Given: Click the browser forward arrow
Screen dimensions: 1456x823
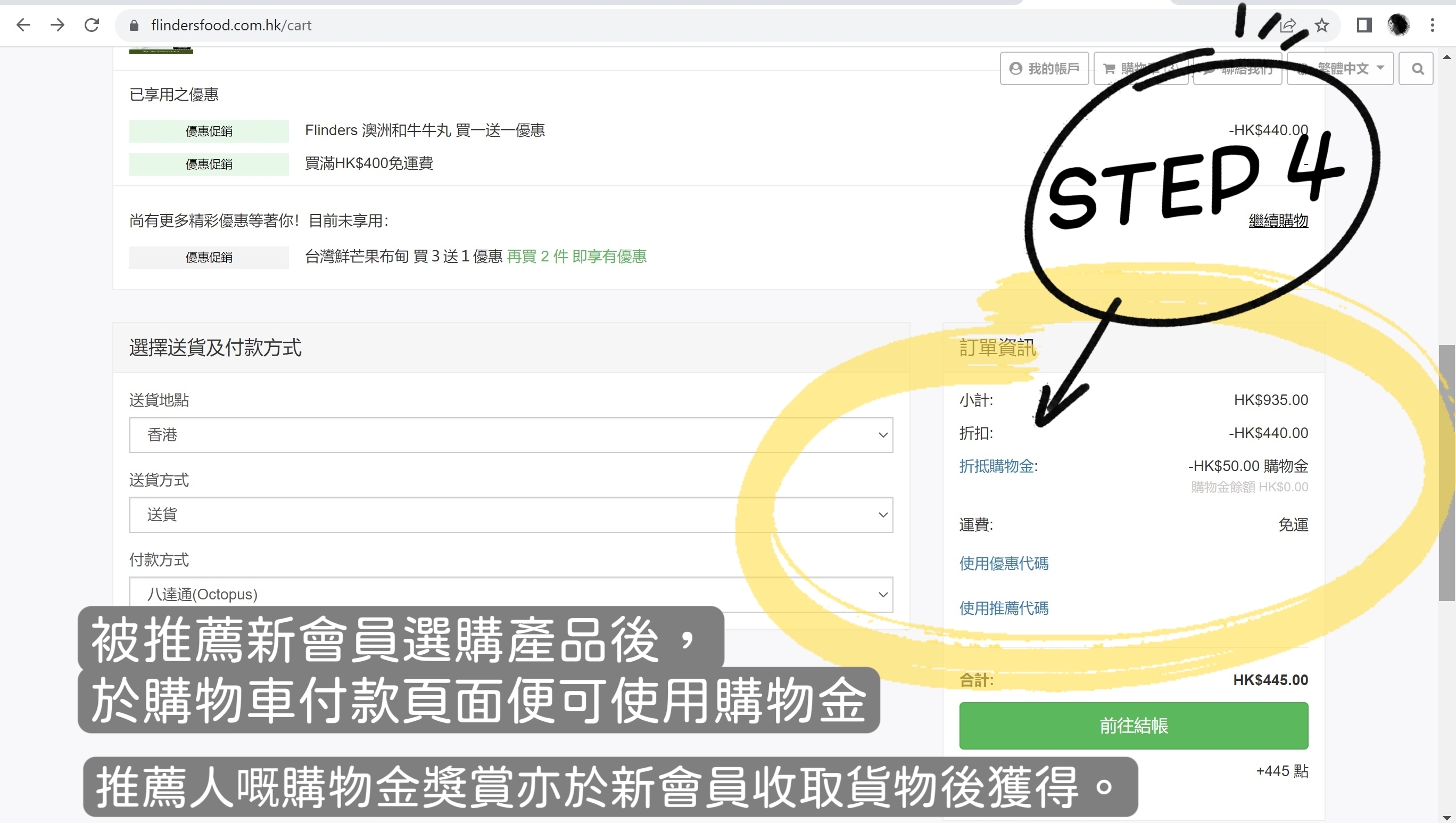Looking at the screenshot, I should coord(57,25).
